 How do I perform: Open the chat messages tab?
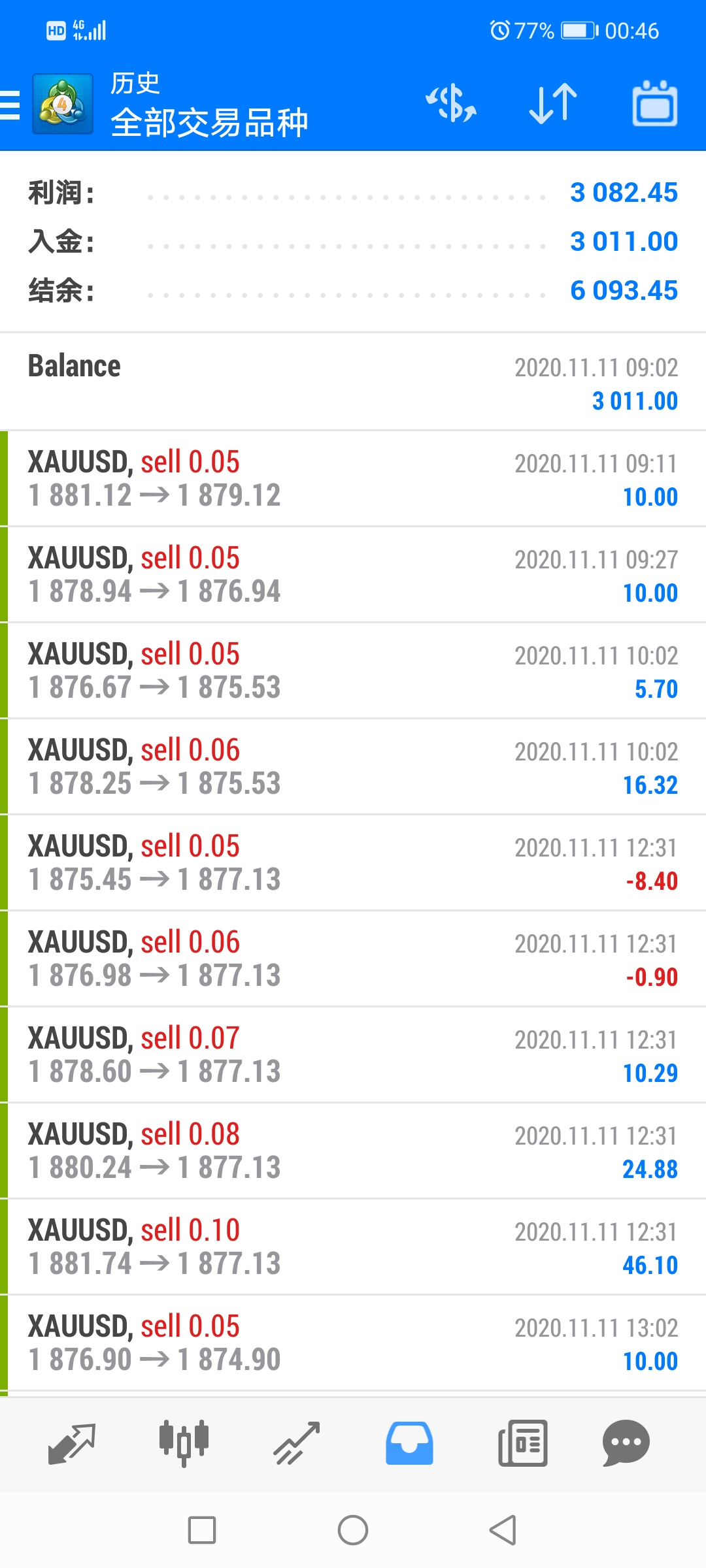pyautogui.click(x=626, y=1443)
